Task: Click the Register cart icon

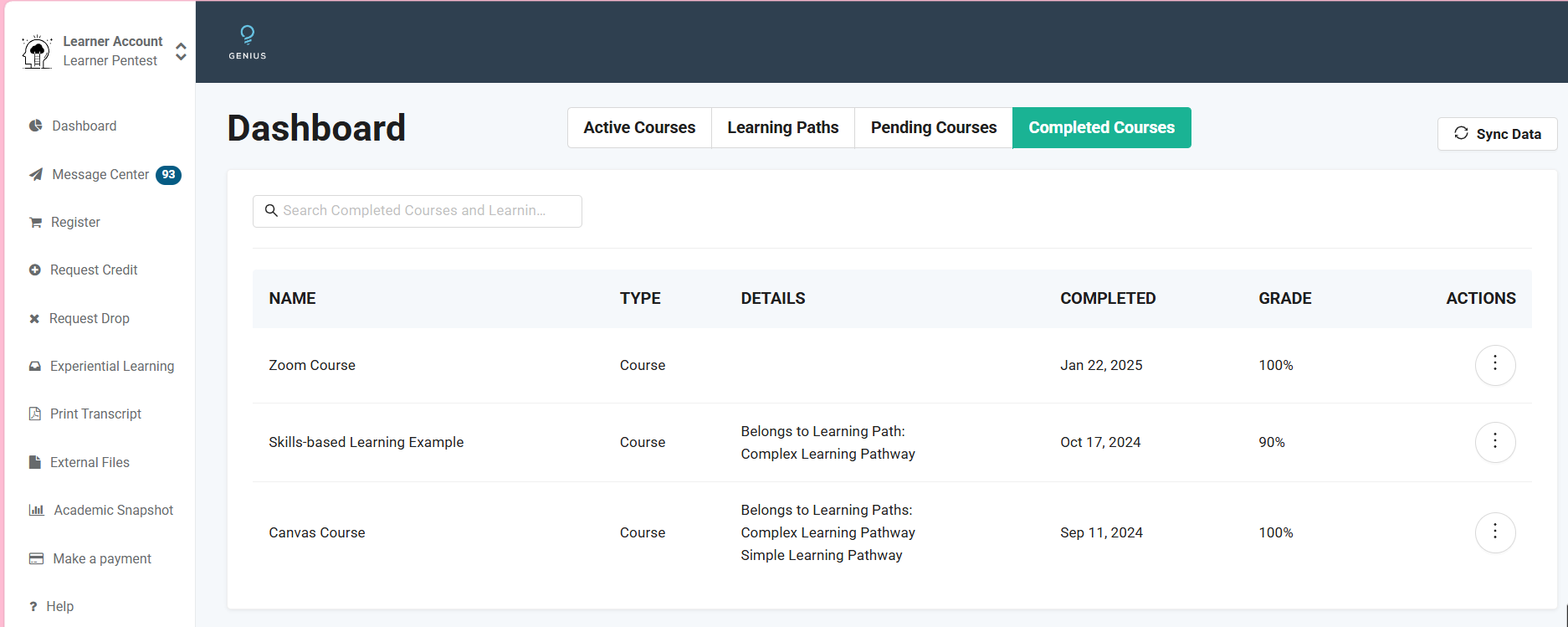Action: 35,223
